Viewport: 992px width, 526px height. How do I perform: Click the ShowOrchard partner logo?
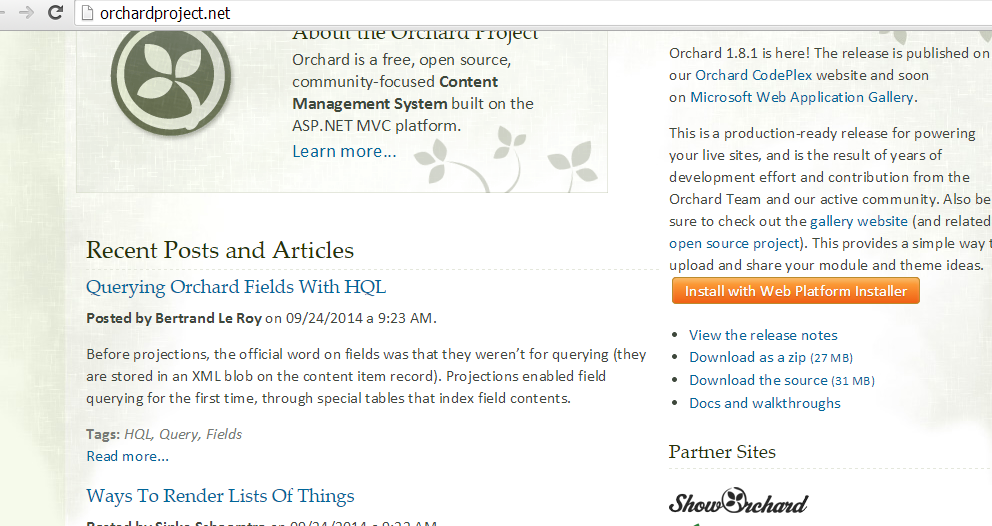pos(738,503)
